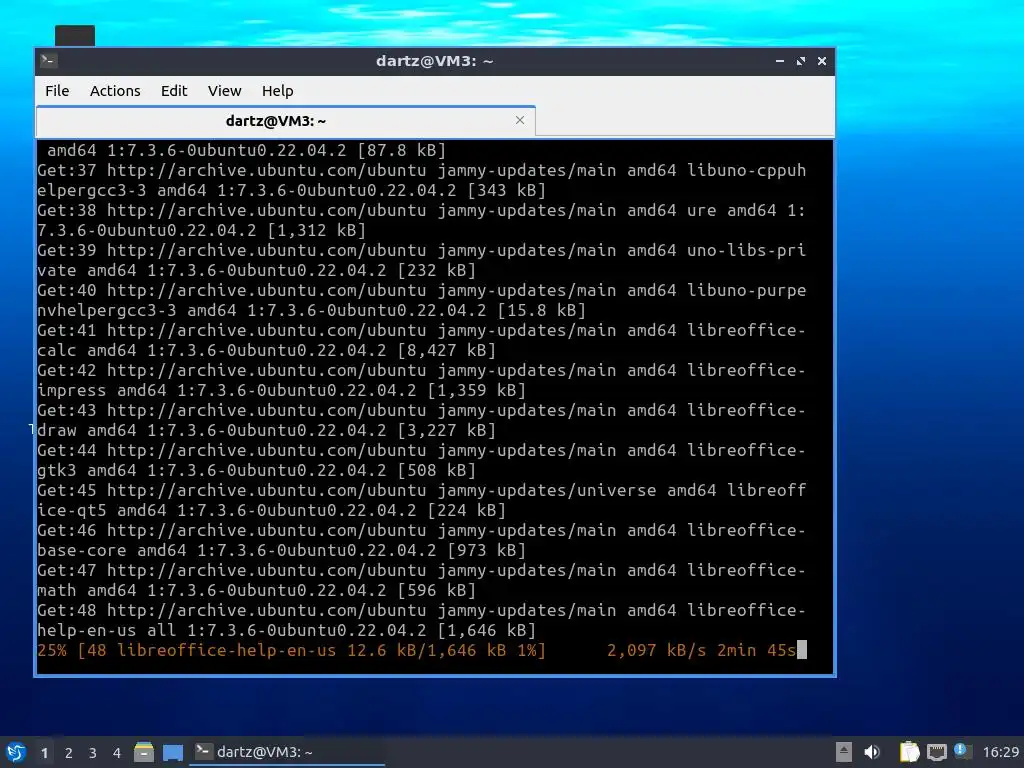Open the Edit menu
Viewport: 1024px width, 768px height.
coord(174,91)
